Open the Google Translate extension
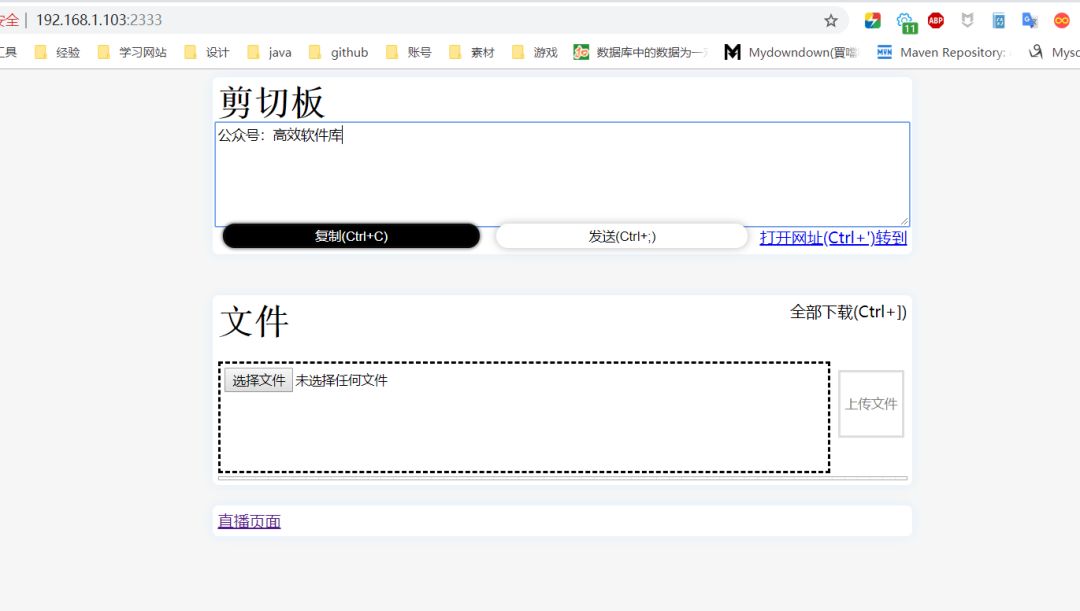The width and height of the screenshot is (1080, 611). [x=1031, y=19]
